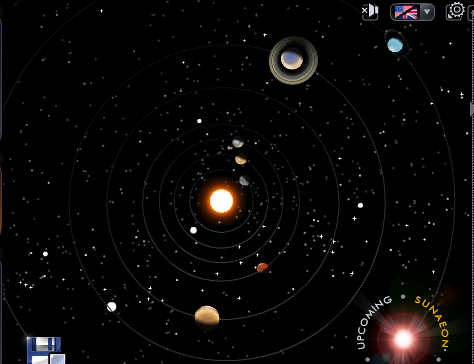Open the orange tab on left edge
Viewport: 474px width, 364px height.
pyautogui.click(x=1, y=199)
